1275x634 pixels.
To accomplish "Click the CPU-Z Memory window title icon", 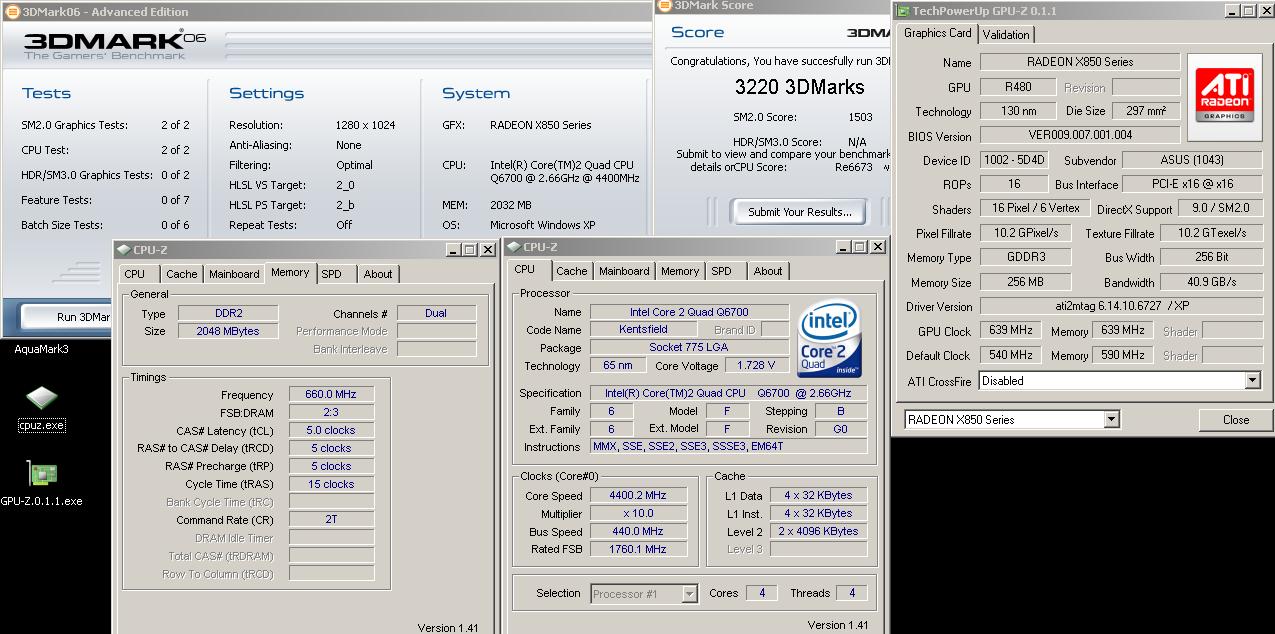I will (x=122, y=249).
